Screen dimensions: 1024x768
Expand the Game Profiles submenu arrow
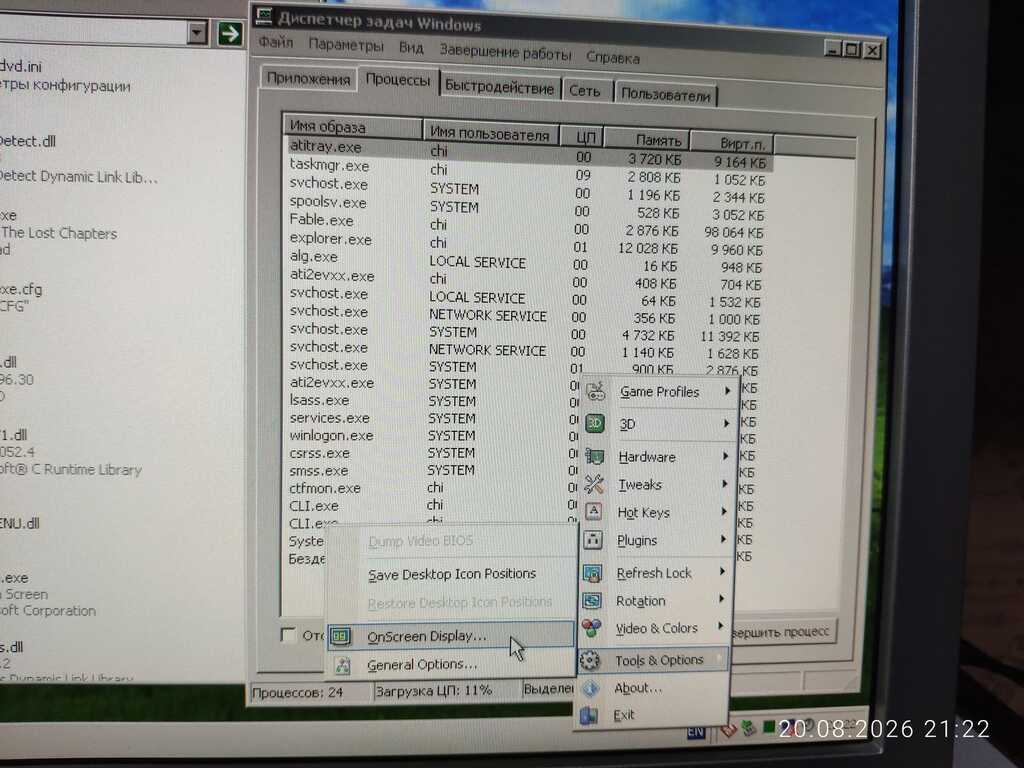coord(727,391)
